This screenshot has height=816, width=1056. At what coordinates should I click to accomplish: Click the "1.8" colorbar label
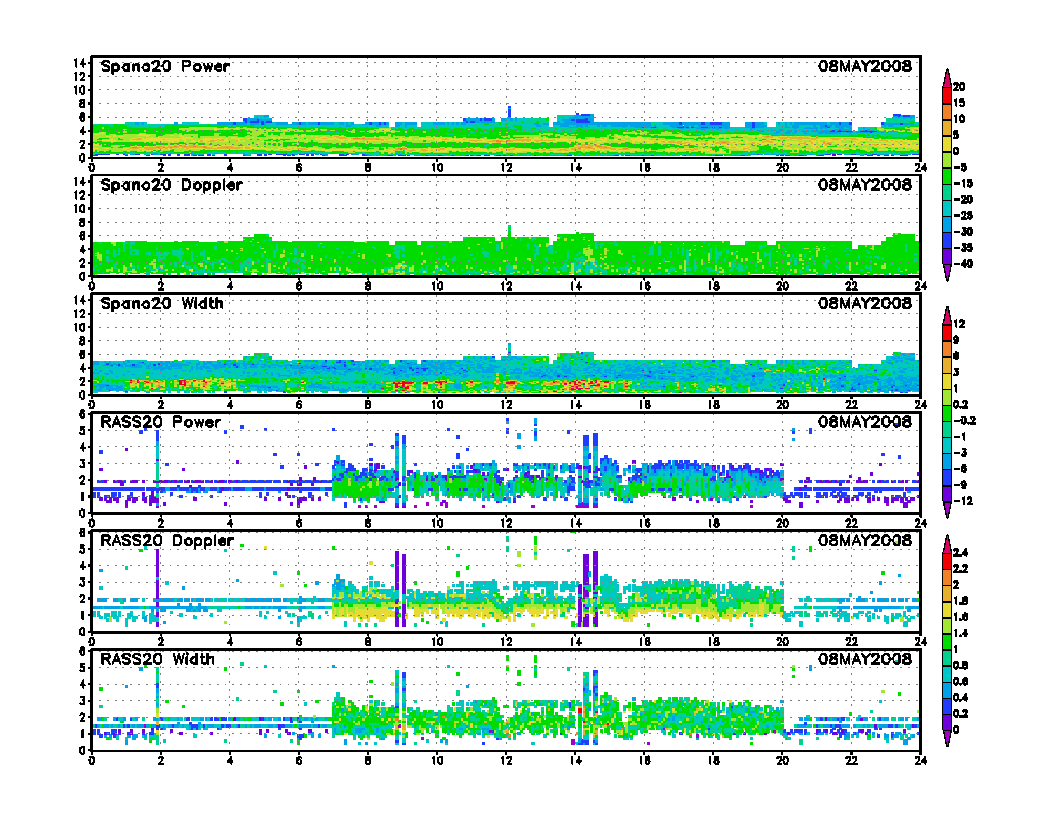pyautogui.click(x=960, y=601)
